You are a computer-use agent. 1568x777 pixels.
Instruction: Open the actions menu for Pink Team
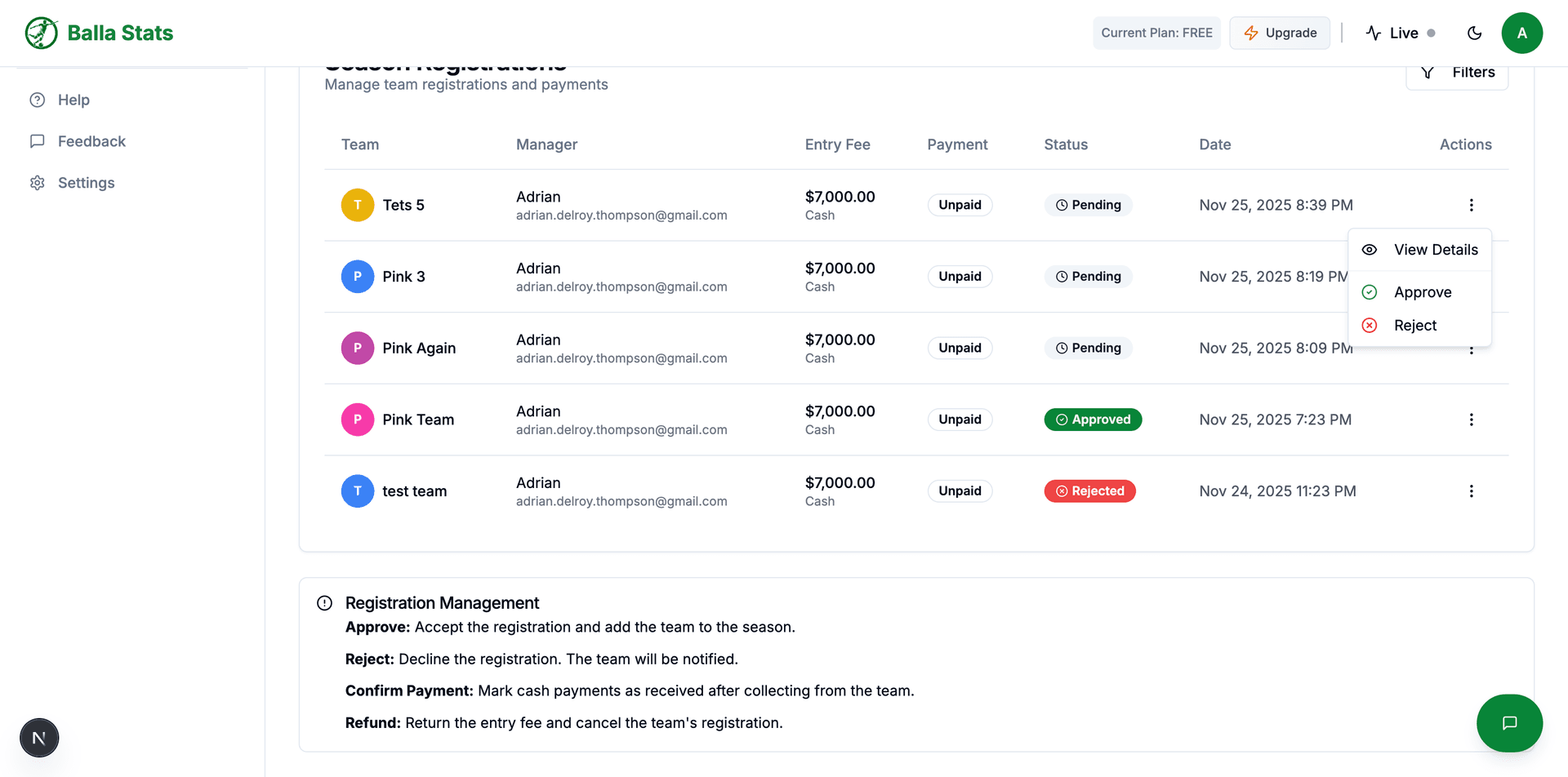click(x=1472, y=420)
